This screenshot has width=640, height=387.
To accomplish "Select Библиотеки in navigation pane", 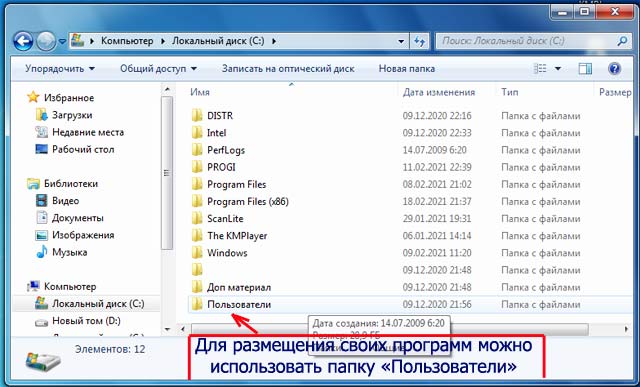I will tap(71, 183).
